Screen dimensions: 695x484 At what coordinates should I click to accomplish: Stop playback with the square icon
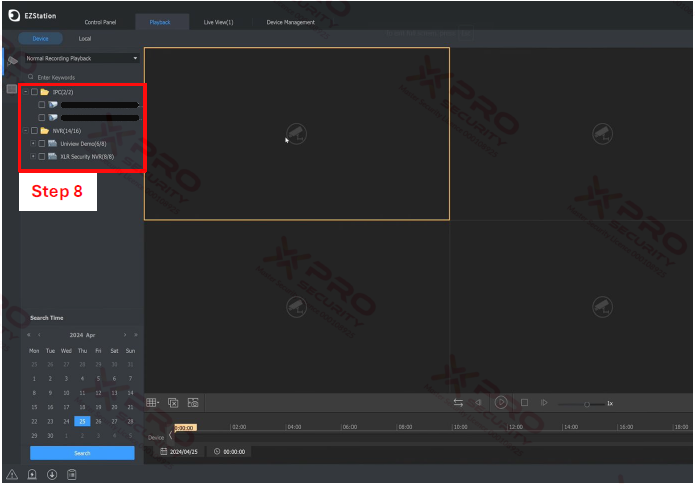tap(524, 402)
